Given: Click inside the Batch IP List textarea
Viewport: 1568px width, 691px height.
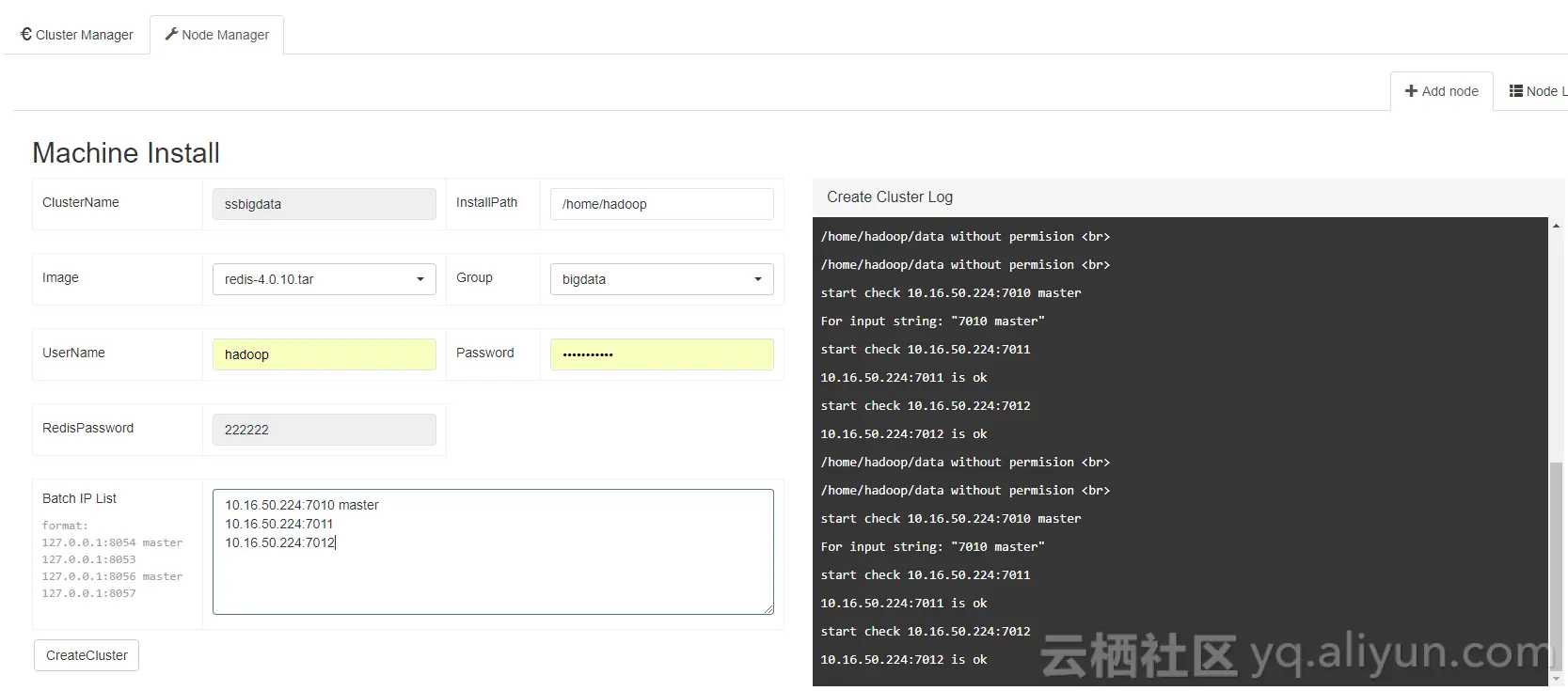Looking at the screenshot, I should click(x=493, y=552).
